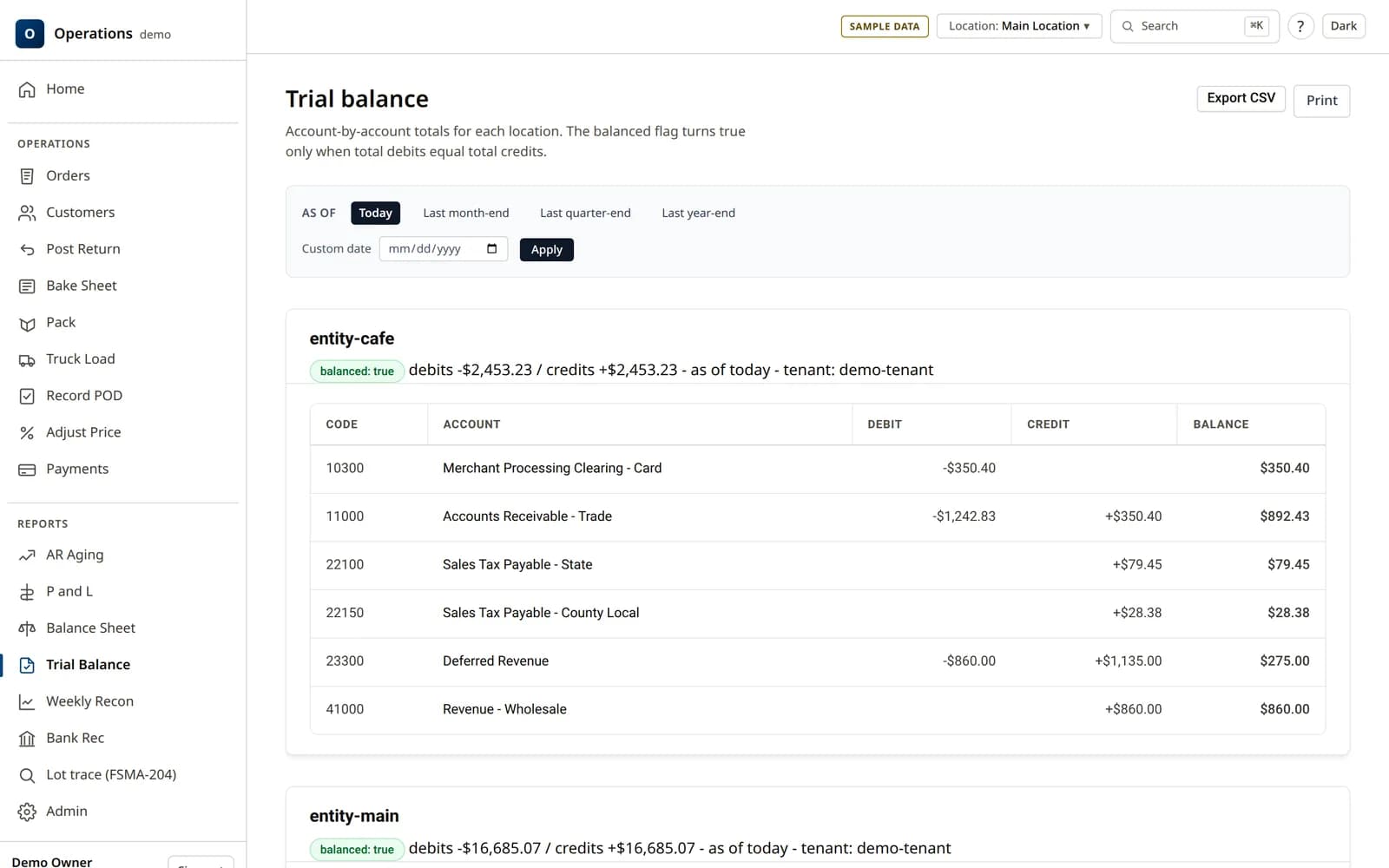Click Sales Tax Payable - County Local account
Image resolution: width=1389 pixels, height=868 pixels.
click(x=541, y=612)
